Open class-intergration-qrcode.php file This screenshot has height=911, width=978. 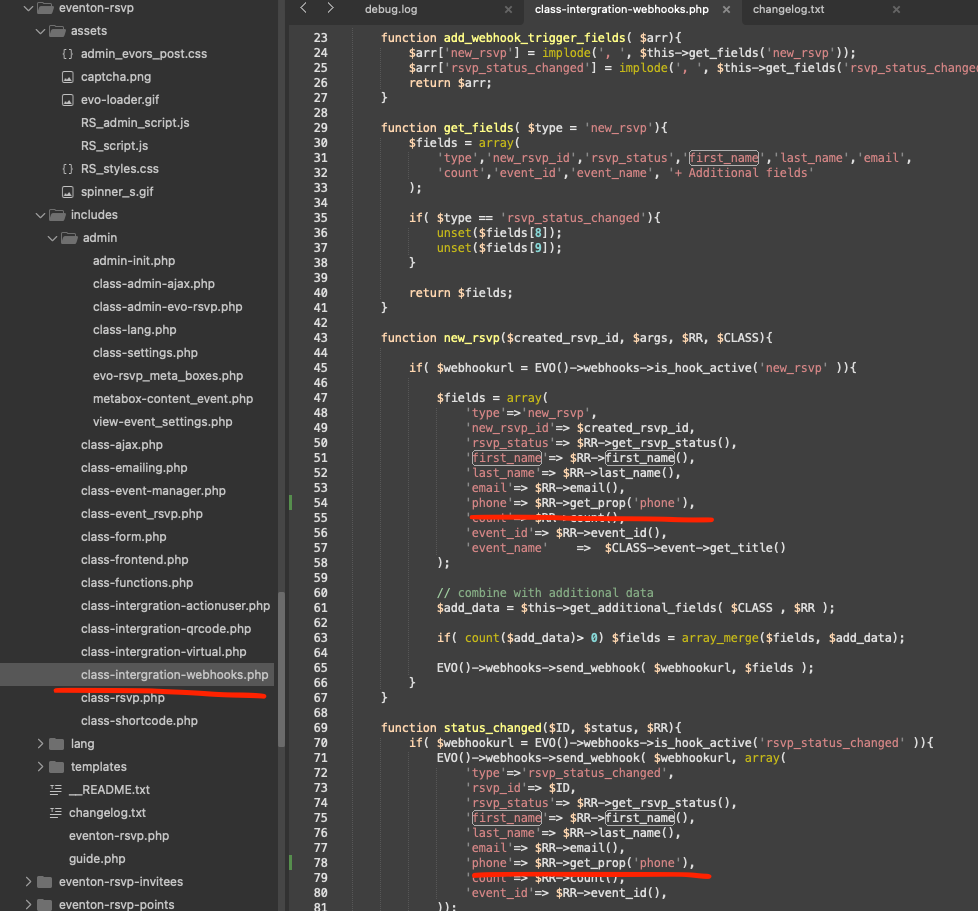pyautogui.click(x=166, y=629)
